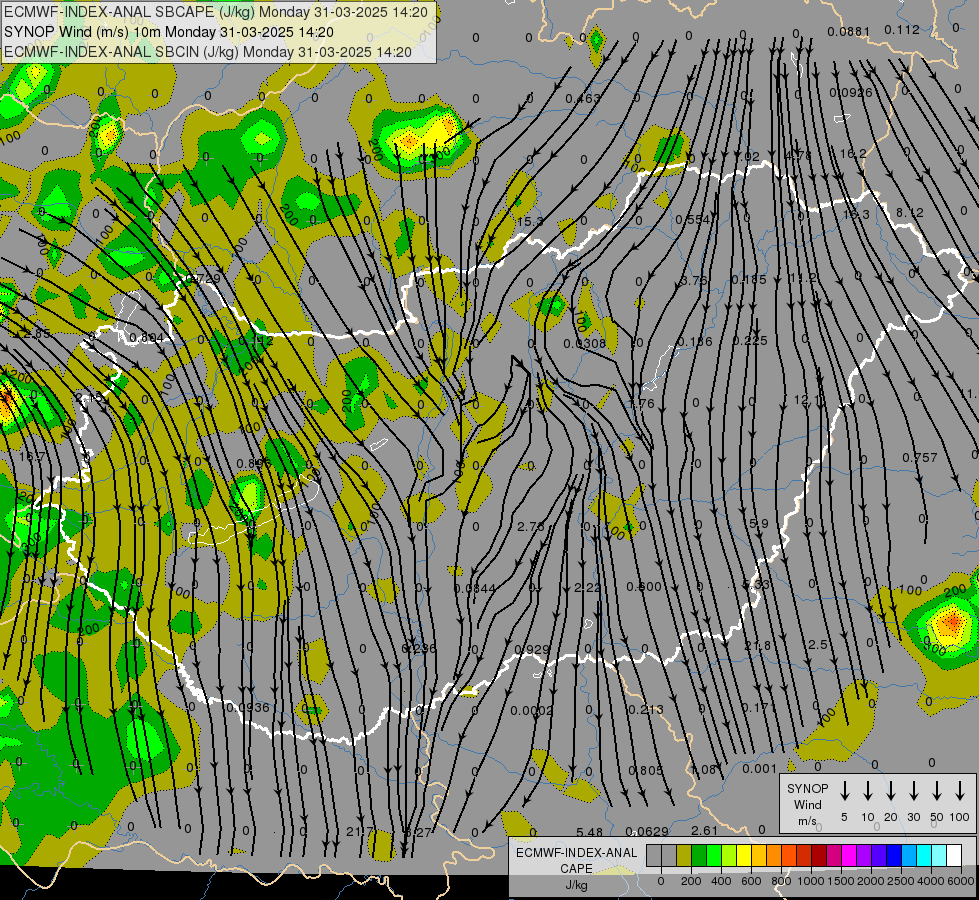
Task: Click the 0.804 value on the map
Action: pos(146,339)
